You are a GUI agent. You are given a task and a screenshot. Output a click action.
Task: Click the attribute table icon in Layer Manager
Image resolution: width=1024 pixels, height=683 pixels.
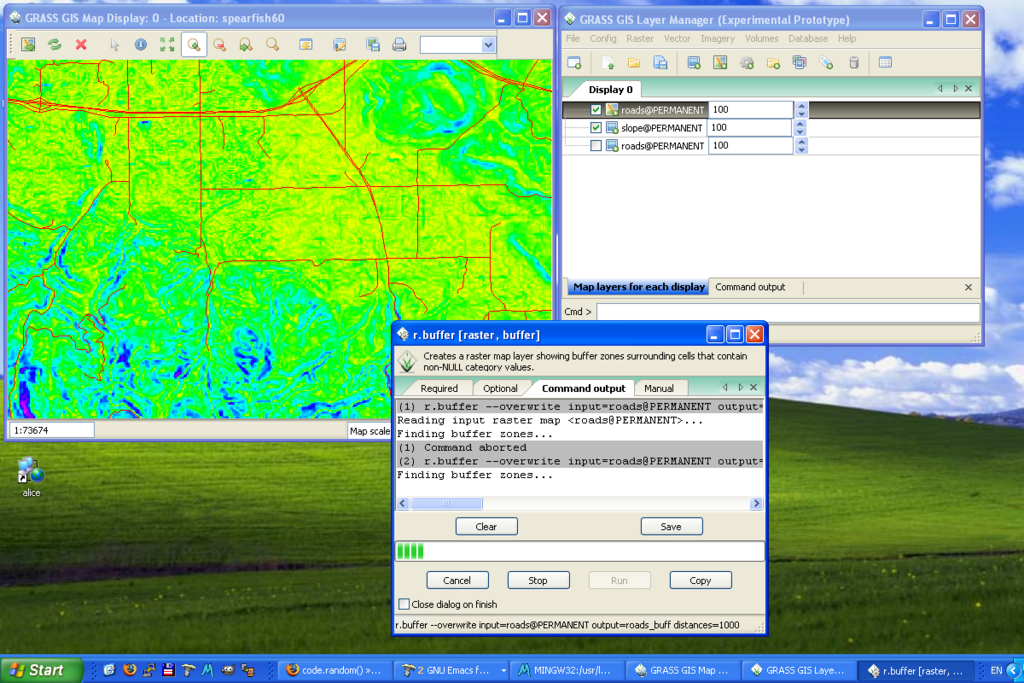tap(886, 63)
